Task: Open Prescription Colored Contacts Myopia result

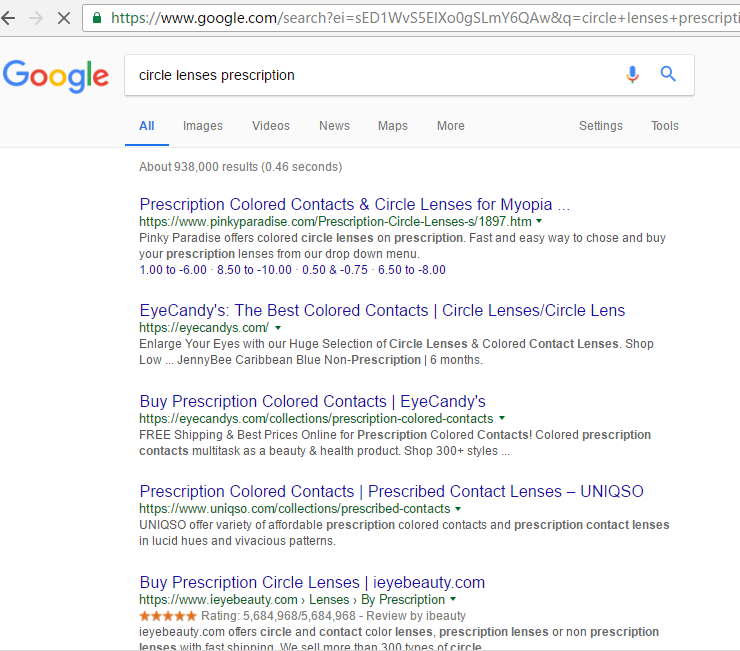Action: click(x=354, y=204)
